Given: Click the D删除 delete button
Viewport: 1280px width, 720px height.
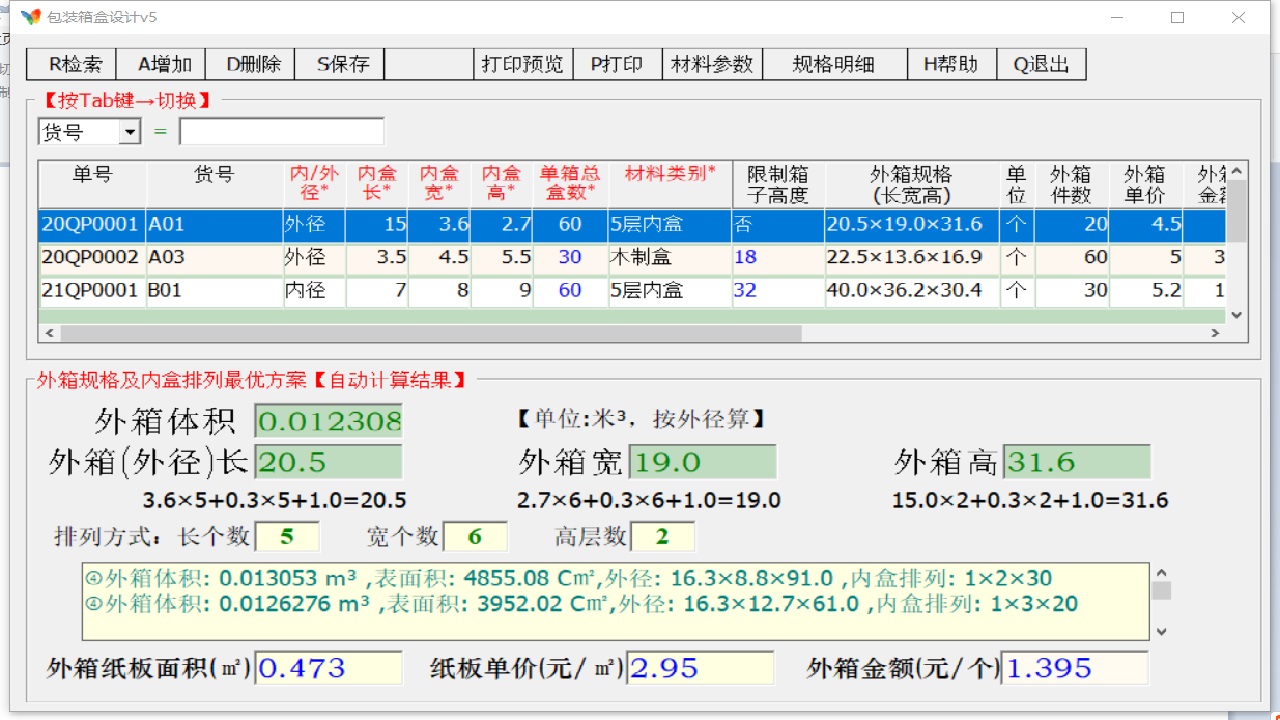Looking at the screenshot, I should [x=250, y=64].
